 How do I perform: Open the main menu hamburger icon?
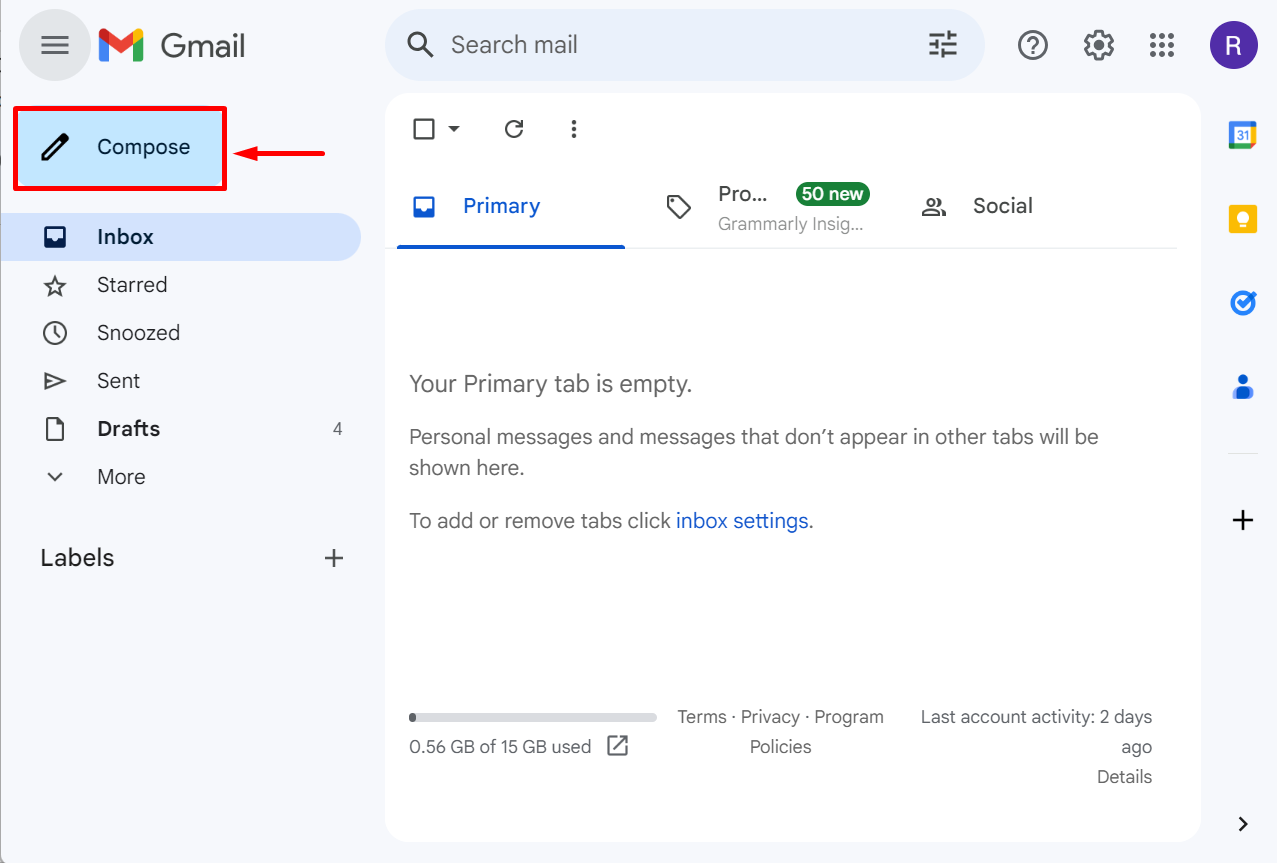pos(55,45)
